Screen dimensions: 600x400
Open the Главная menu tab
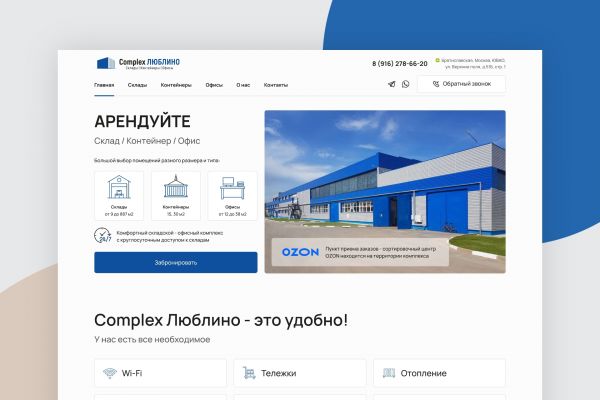click(x=104, y=85)
